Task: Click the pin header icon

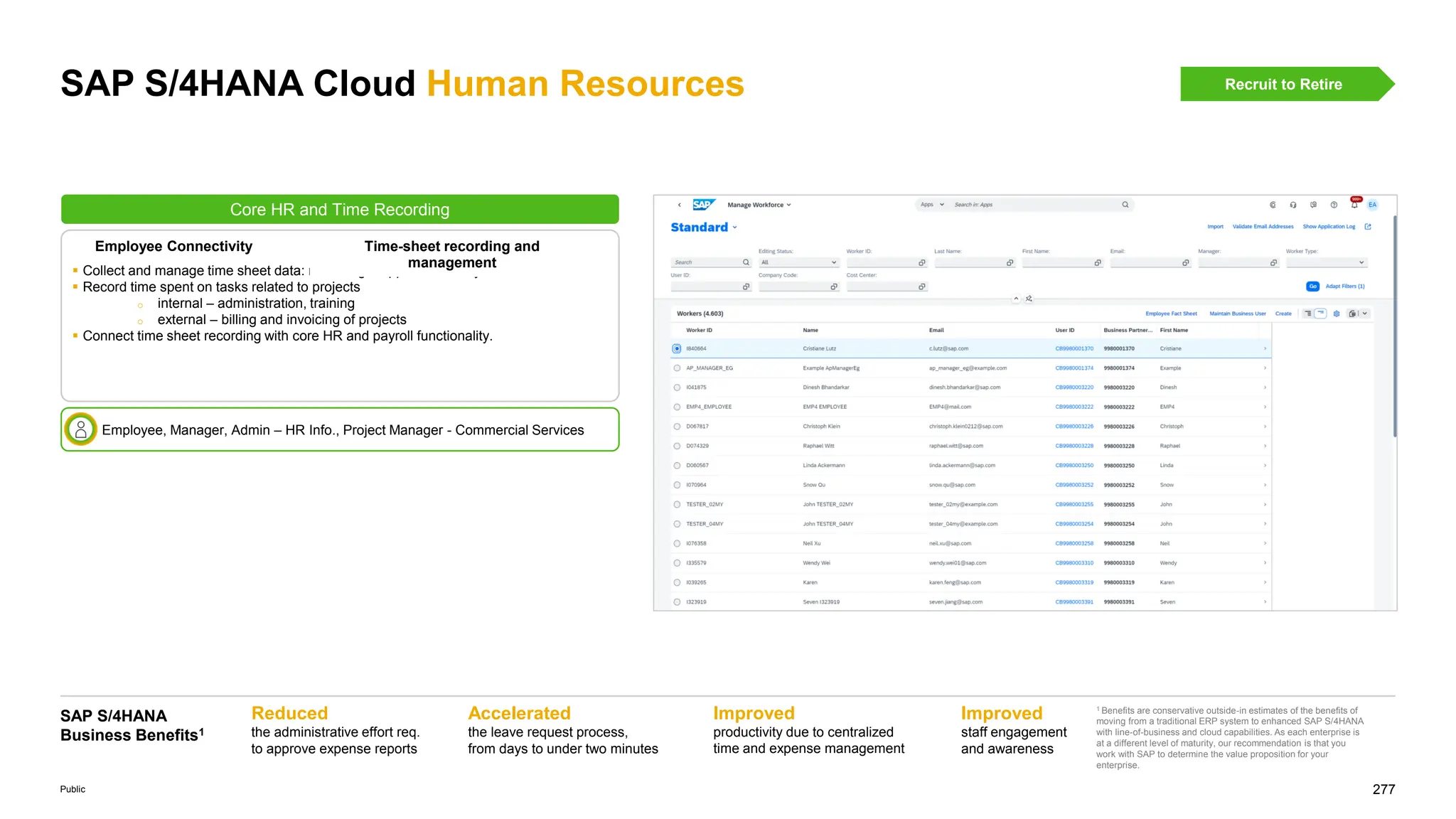Action: [1029, 299]
